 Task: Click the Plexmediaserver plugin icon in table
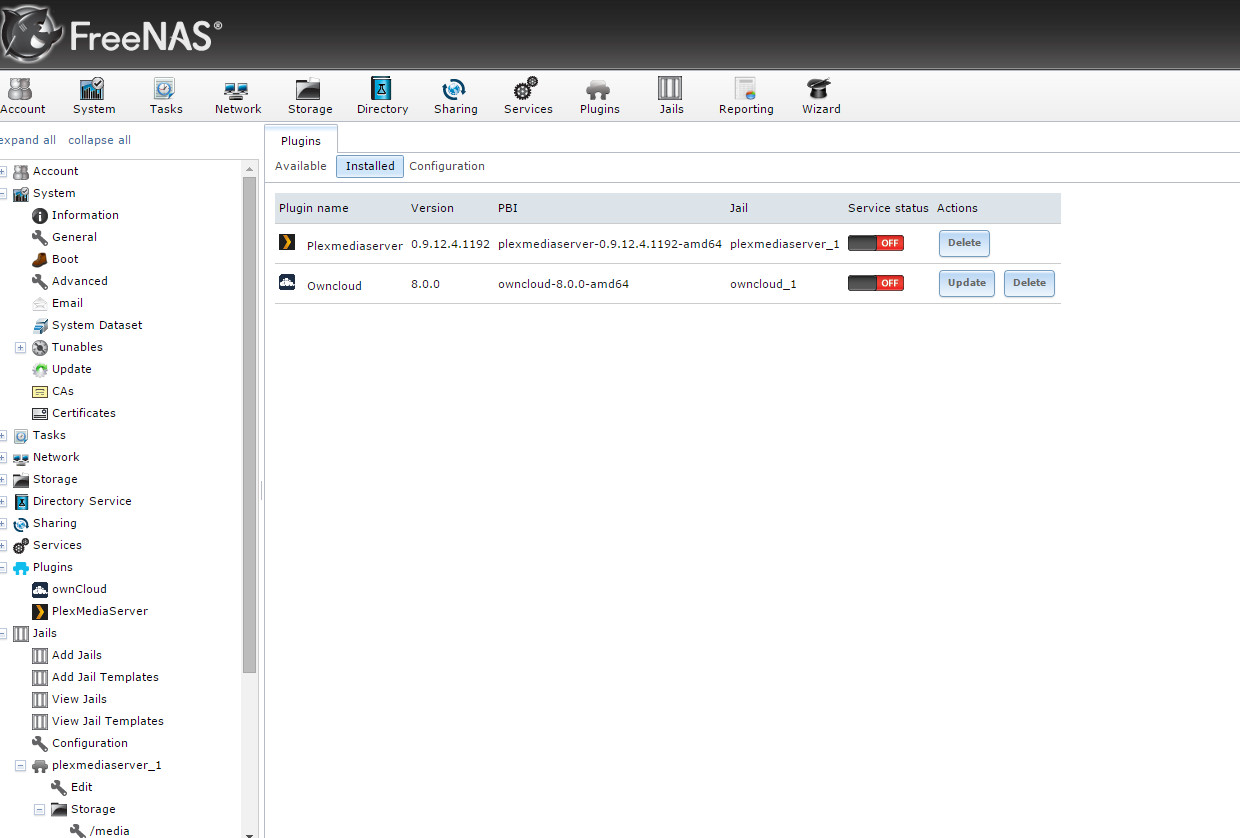(x=287, y=242)
